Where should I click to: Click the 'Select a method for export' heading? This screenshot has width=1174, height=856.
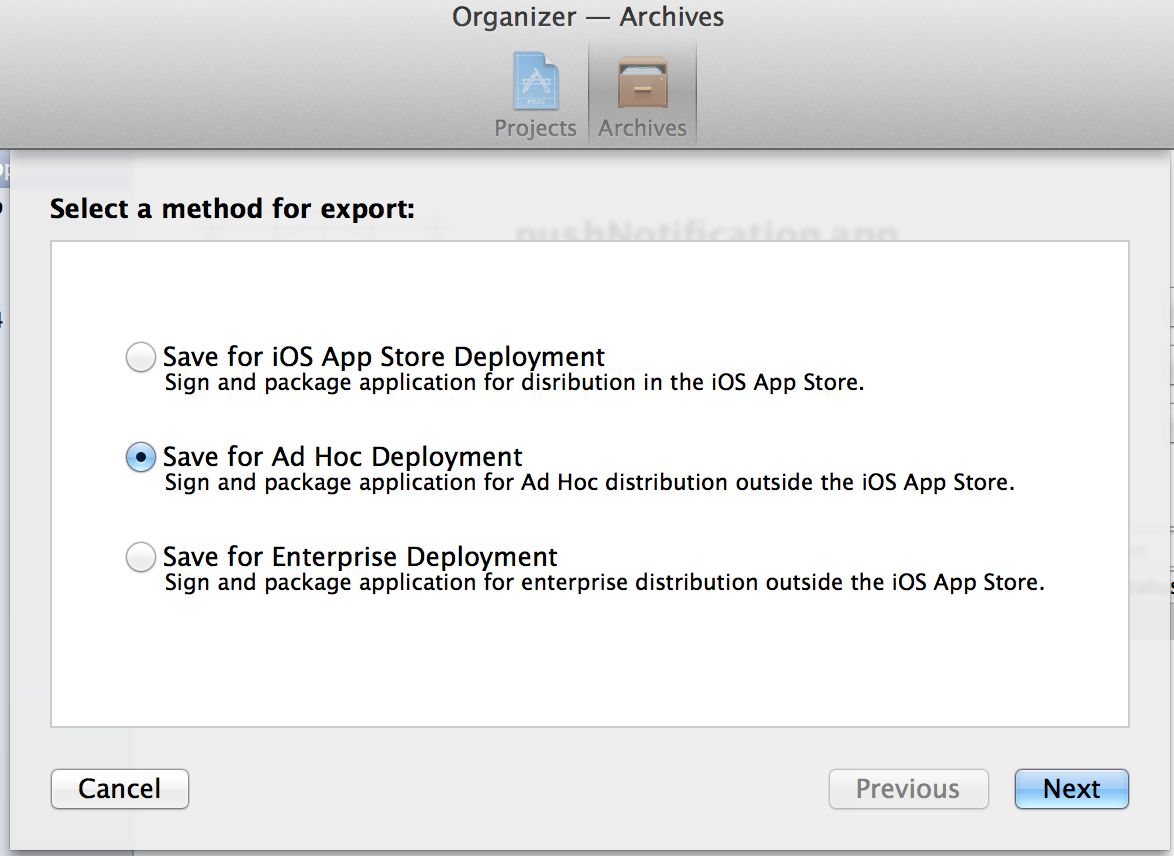click(x=232, y=208)
